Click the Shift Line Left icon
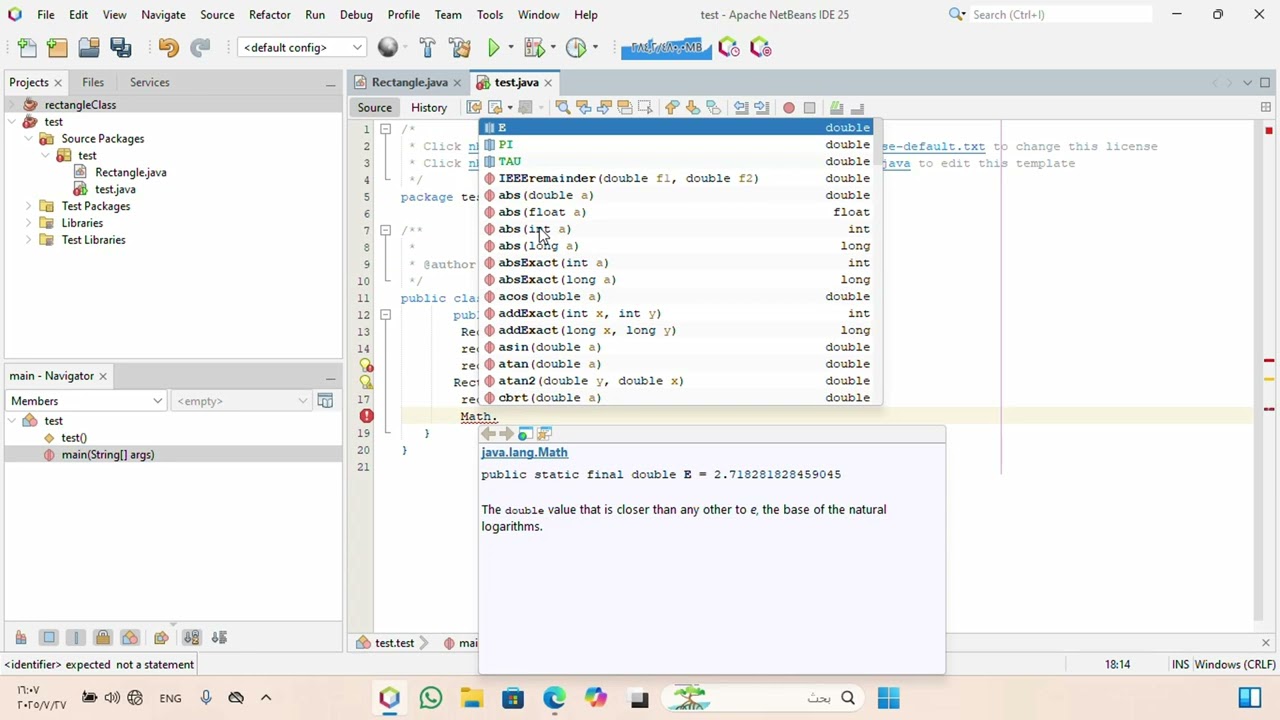The width and height of the screenshot is (1280, 720). [x=741, y=108]
